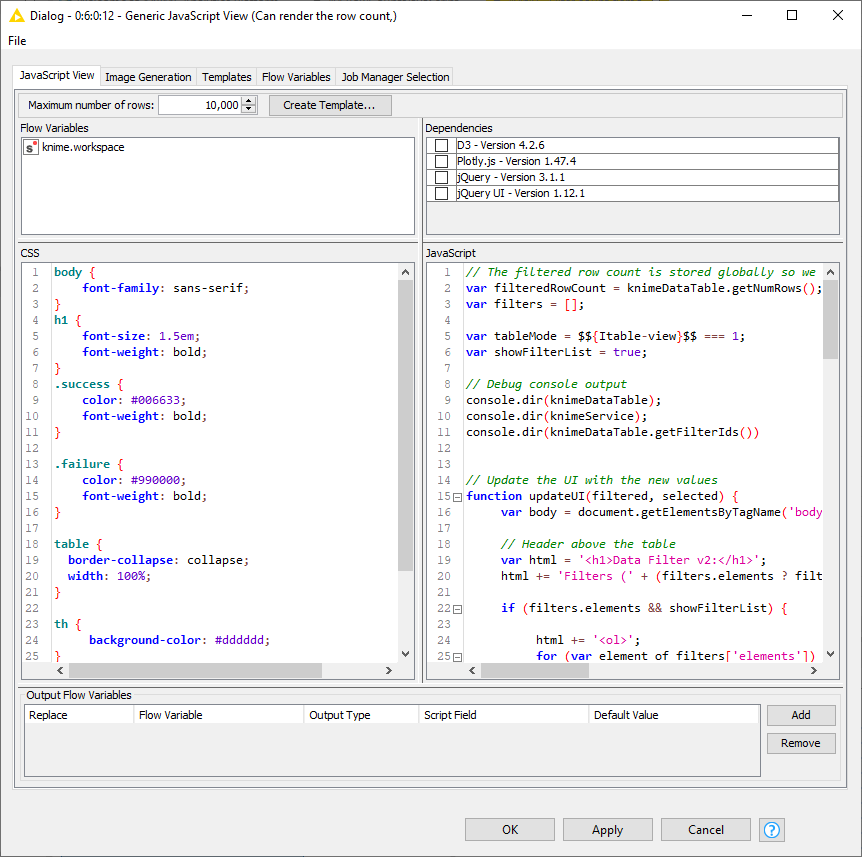This screenshot has width=862, height=857.
Task: Open the File menu
Action: pos(17,41)
